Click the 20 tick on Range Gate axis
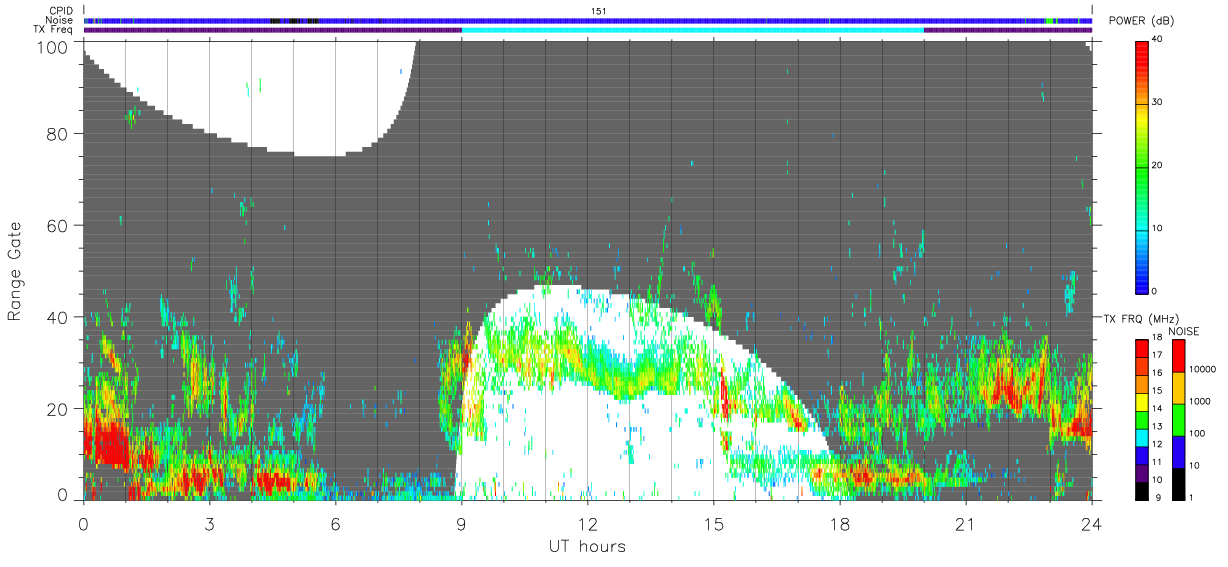Image resolution: width=1228 pixels, height=567 pixels. [x=59, y=409]
